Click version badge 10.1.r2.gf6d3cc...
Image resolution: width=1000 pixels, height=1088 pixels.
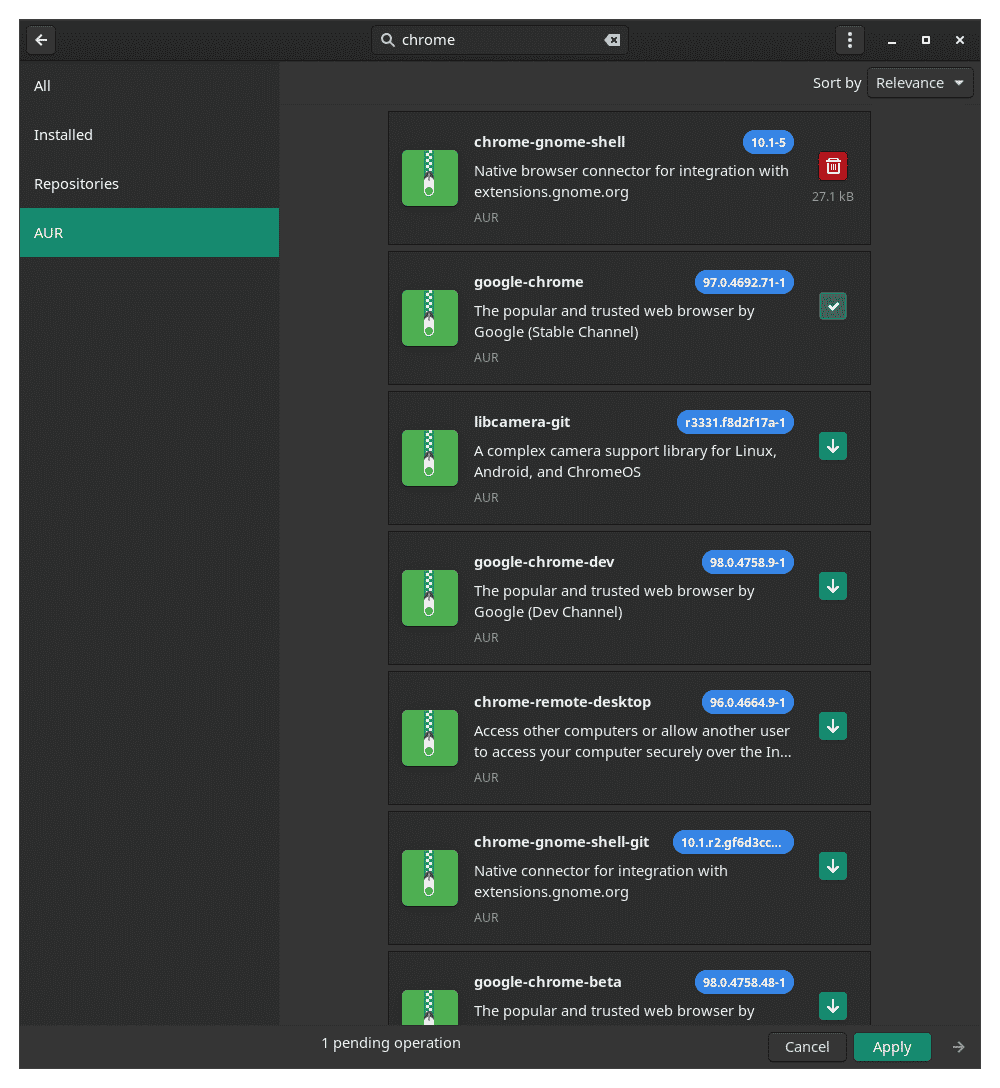coord(733,842)
